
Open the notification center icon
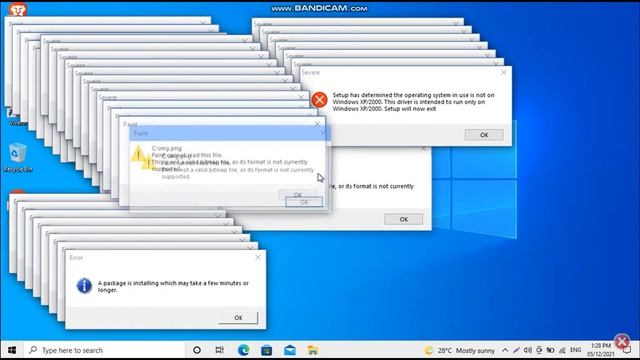tap(627, 350)
